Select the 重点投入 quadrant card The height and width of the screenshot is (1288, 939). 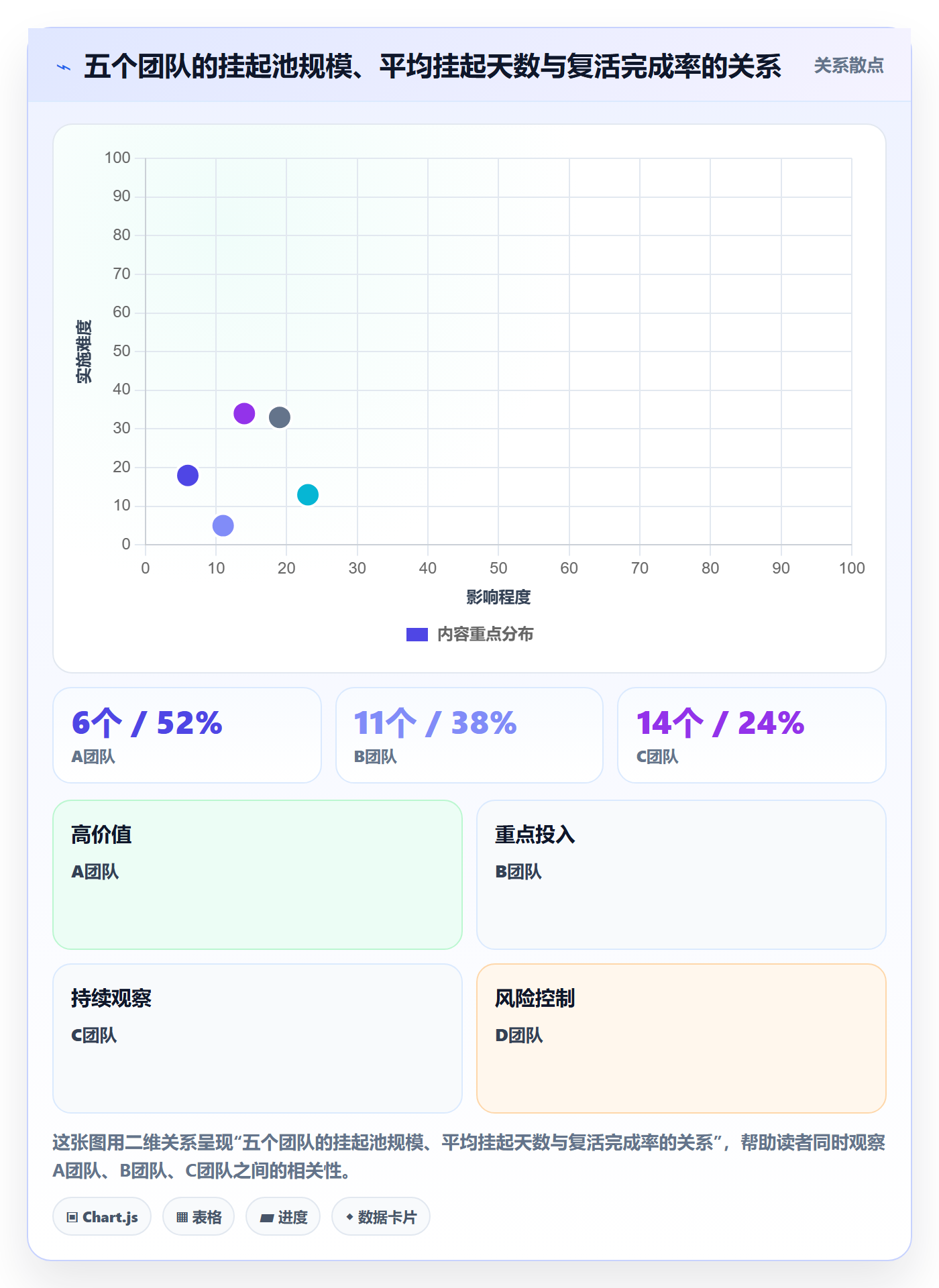681,875
